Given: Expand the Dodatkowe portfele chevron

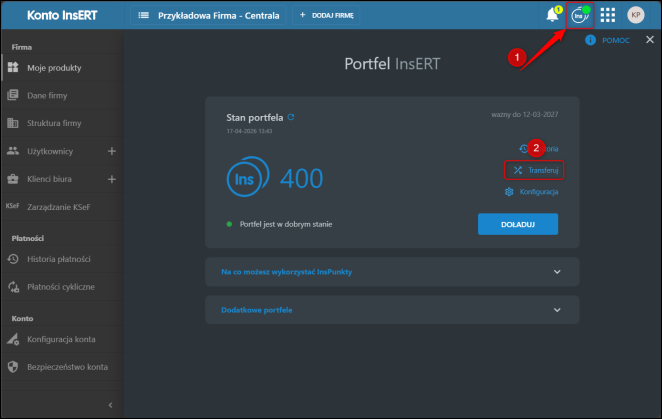Looking at the screenshot, I should click(557, 310).
